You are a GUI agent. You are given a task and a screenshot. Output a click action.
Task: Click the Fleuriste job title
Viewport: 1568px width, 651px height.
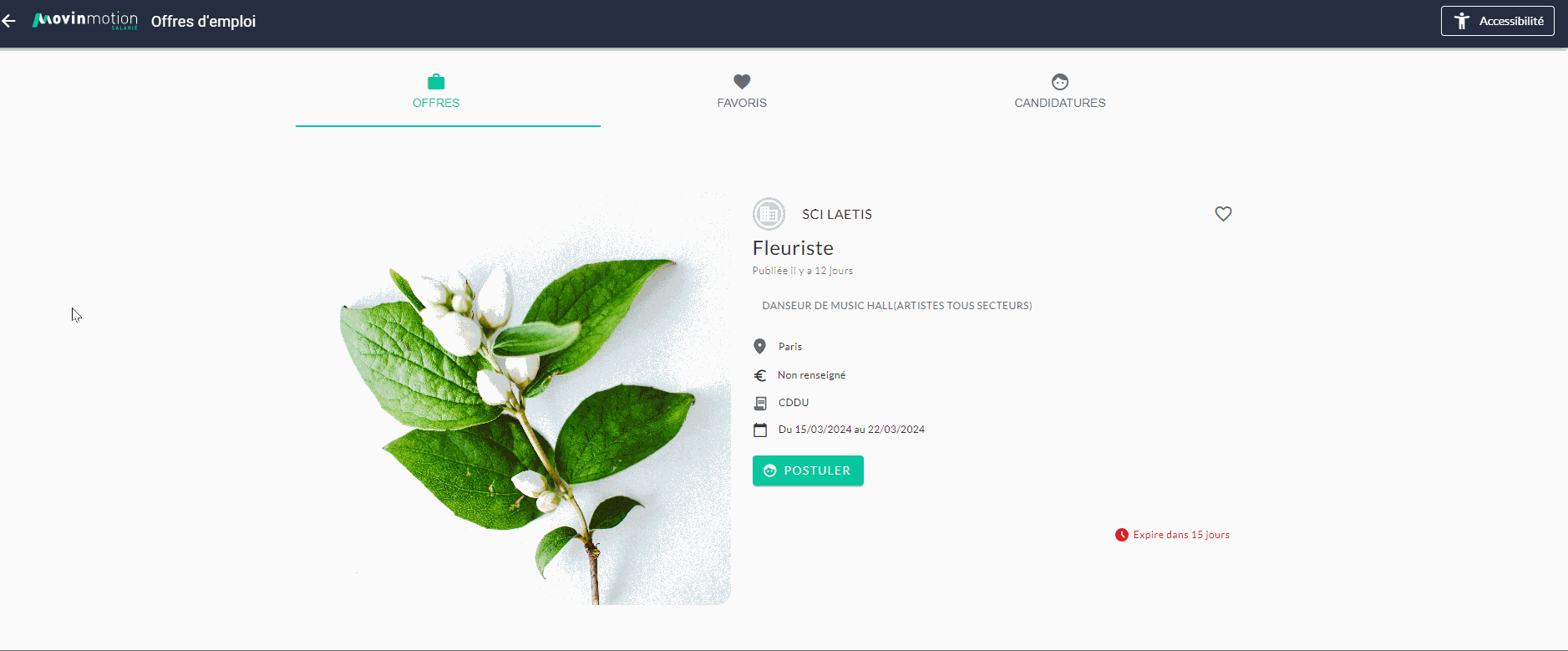pyautogui.click(x=793, y=248)
